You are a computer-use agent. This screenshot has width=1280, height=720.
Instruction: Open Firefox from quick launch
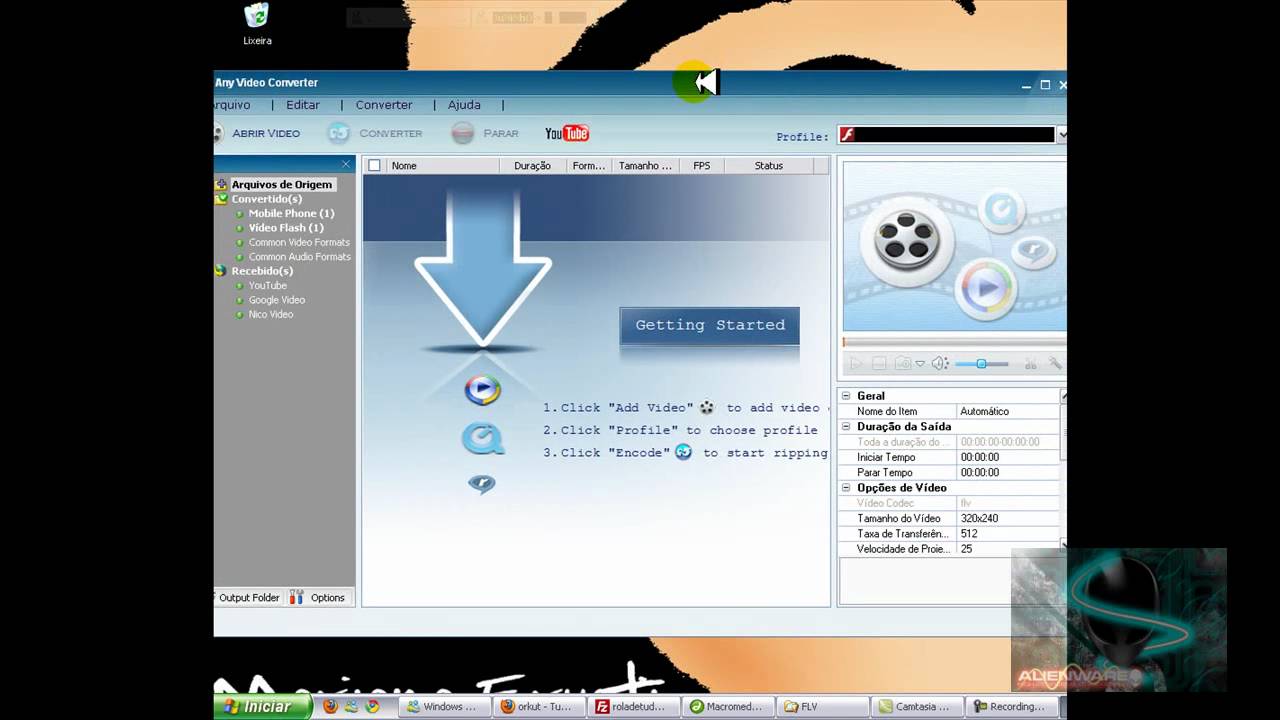click(331, 706)
